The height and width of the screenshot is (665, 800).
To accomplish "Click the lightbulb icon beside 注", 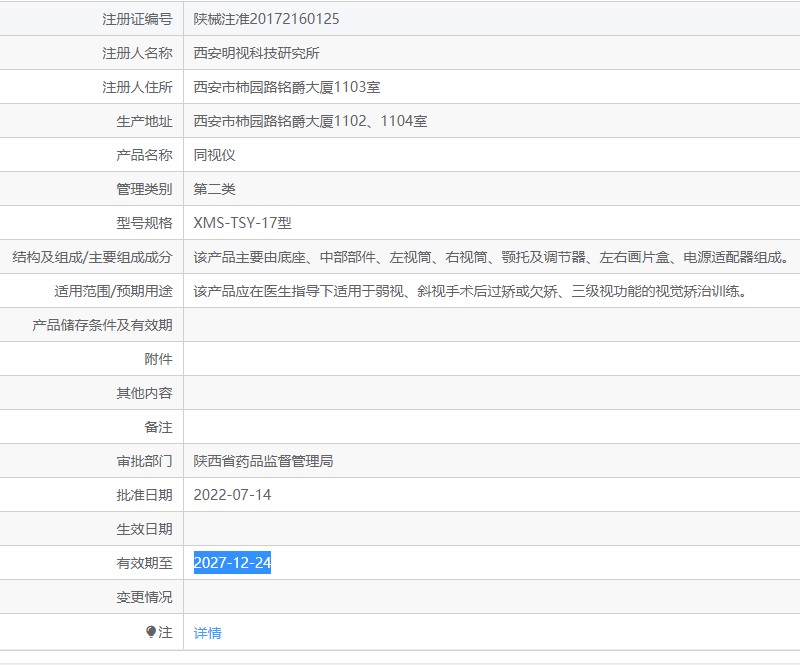I will (151, 632).
